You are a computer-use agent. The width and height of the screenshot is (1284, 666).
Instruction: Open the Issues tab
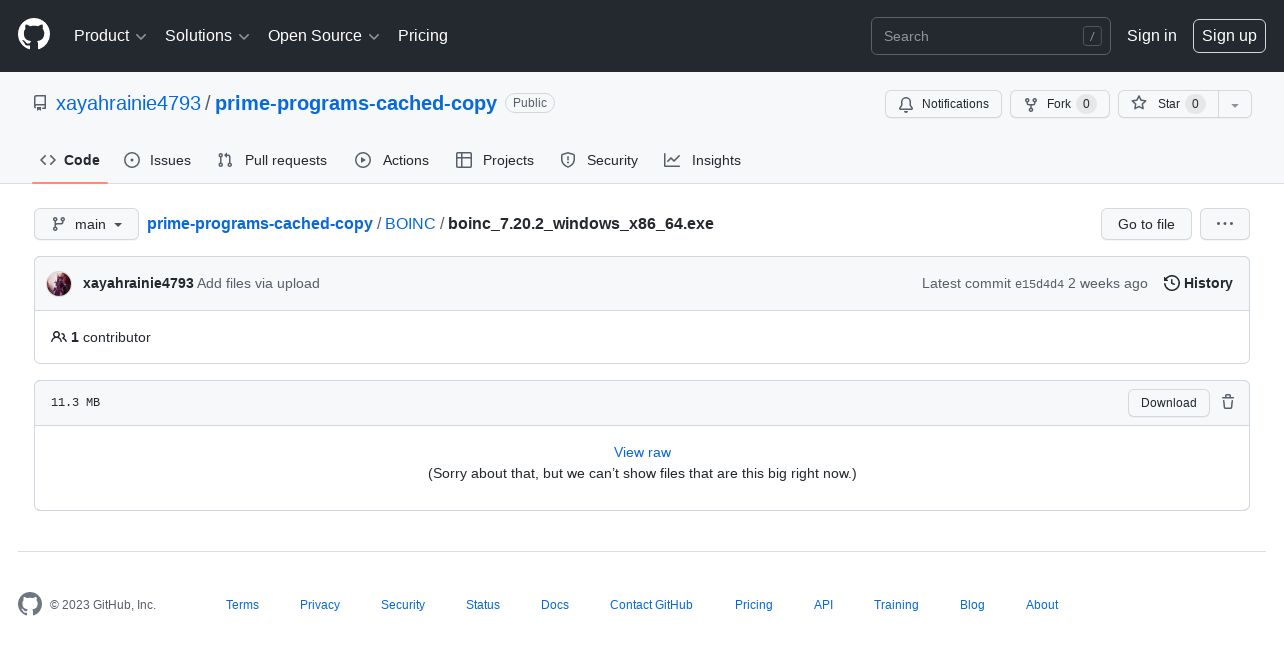tap(157, 160)
